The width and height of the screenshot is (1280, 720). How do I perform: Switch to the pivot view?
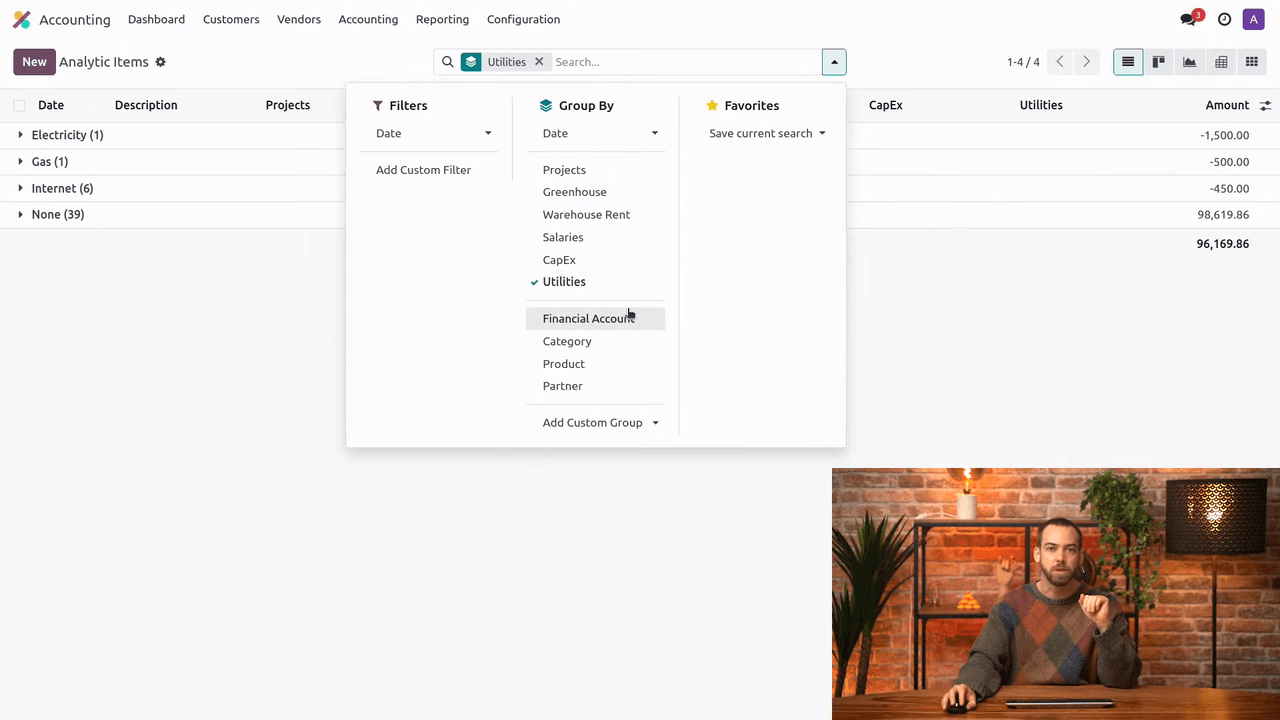(1221, 62)
